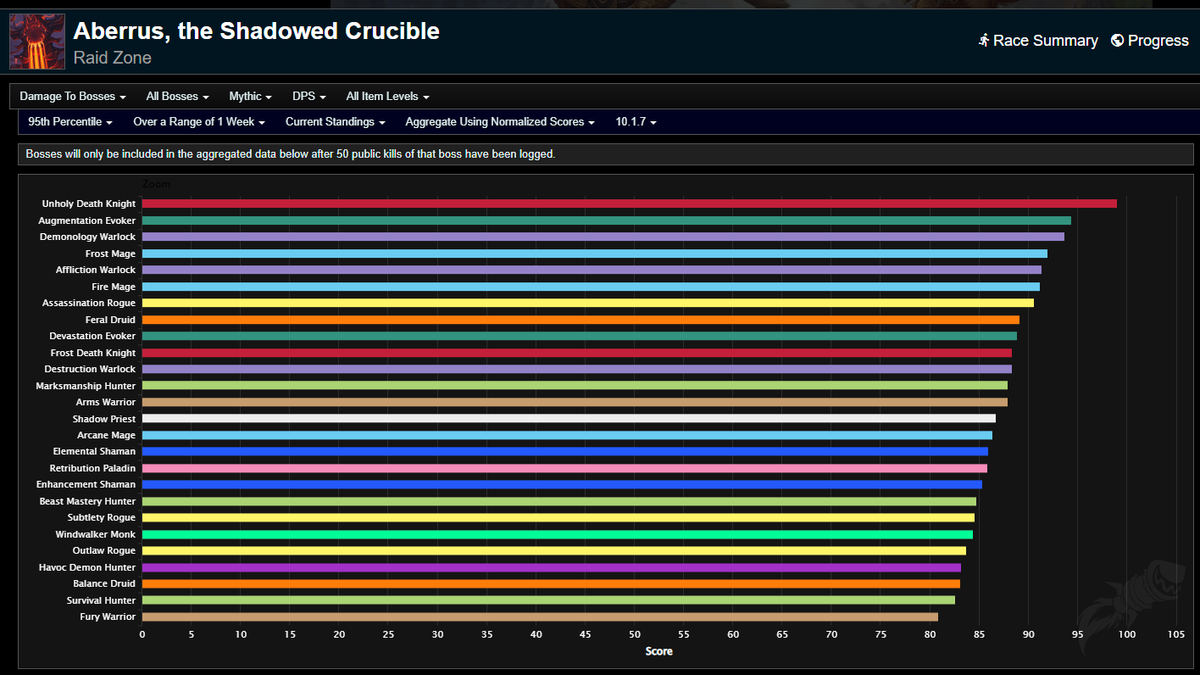Screen dimensions: 1200x675
Task: Click the Balance Druid label
Action: [x=104, y=584]
